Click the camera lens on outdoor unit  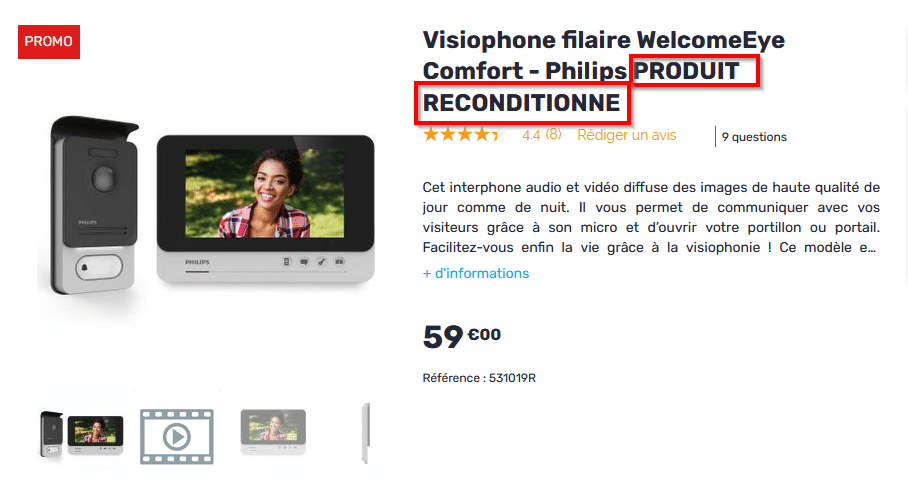[x=104, y=178]
